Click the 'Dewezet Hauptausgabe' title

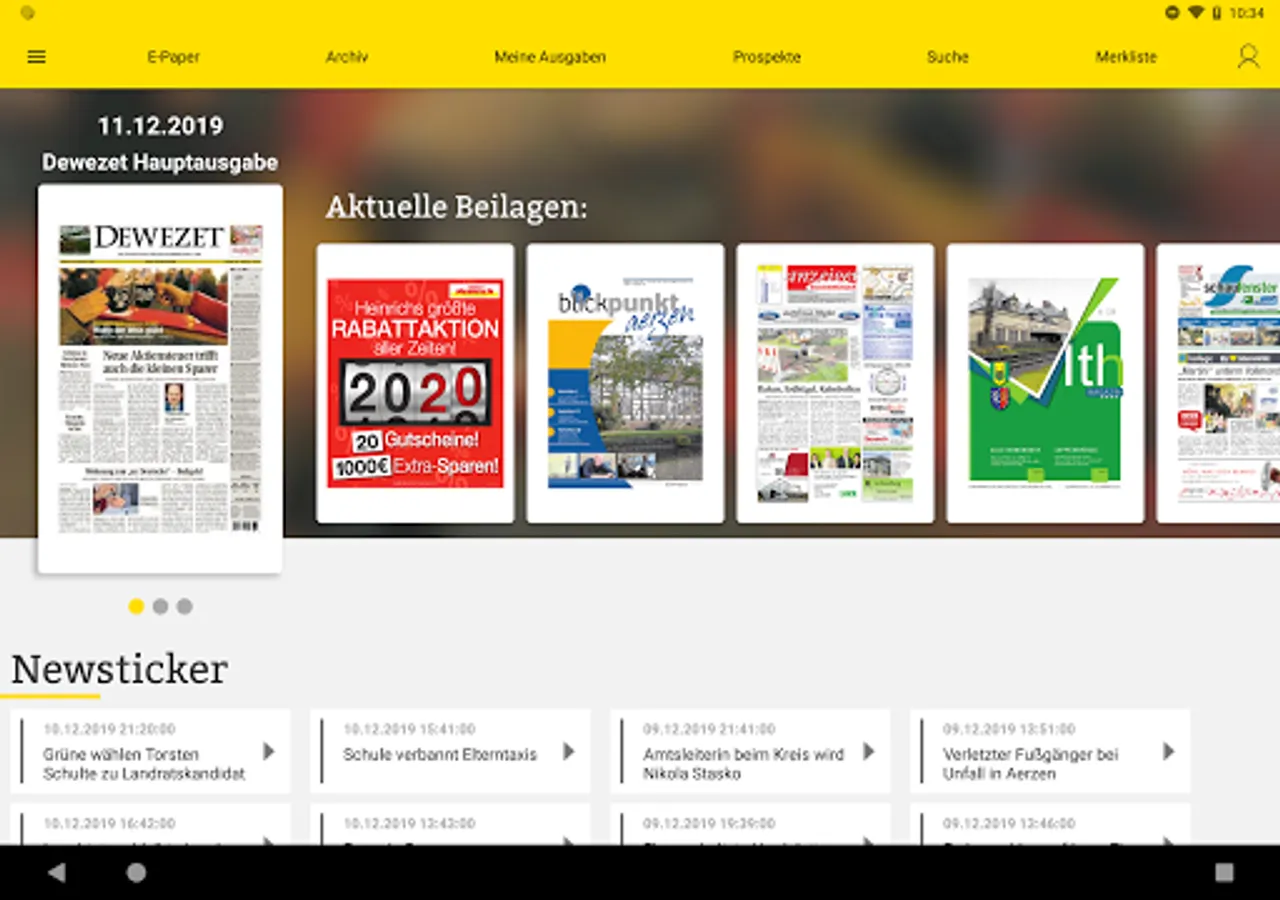coord(160,162)
